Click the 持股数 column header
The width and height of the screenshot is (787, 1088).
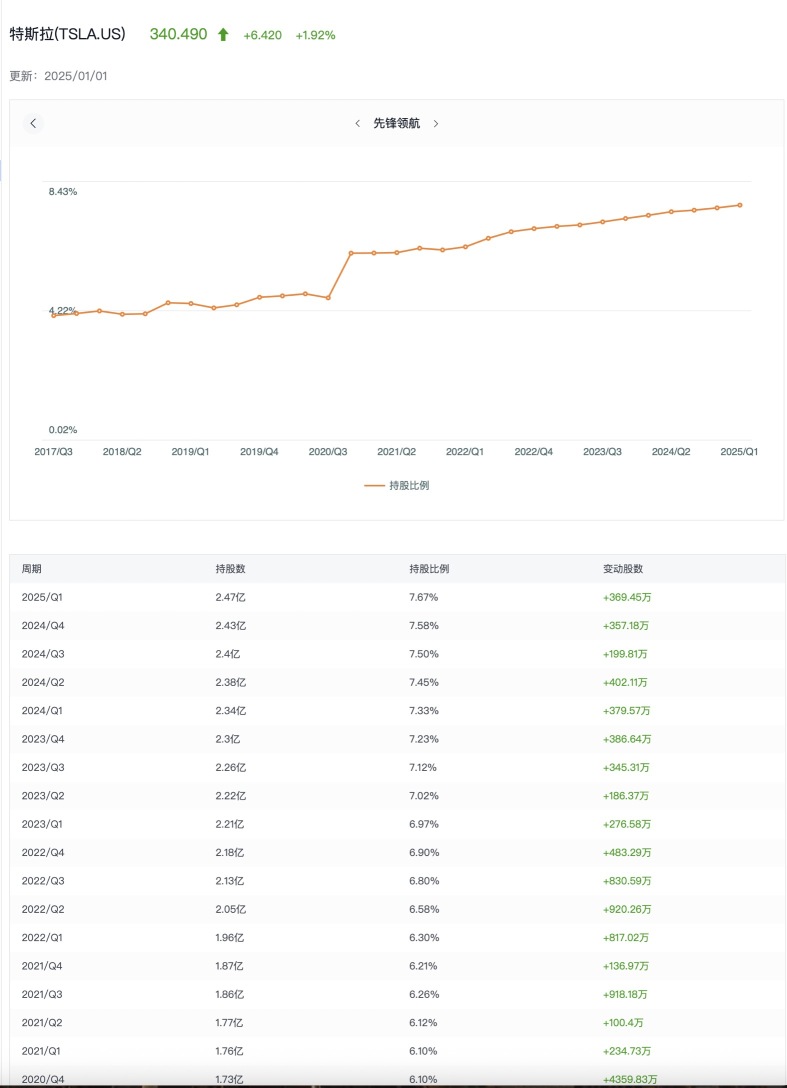(x=230, y=569)
